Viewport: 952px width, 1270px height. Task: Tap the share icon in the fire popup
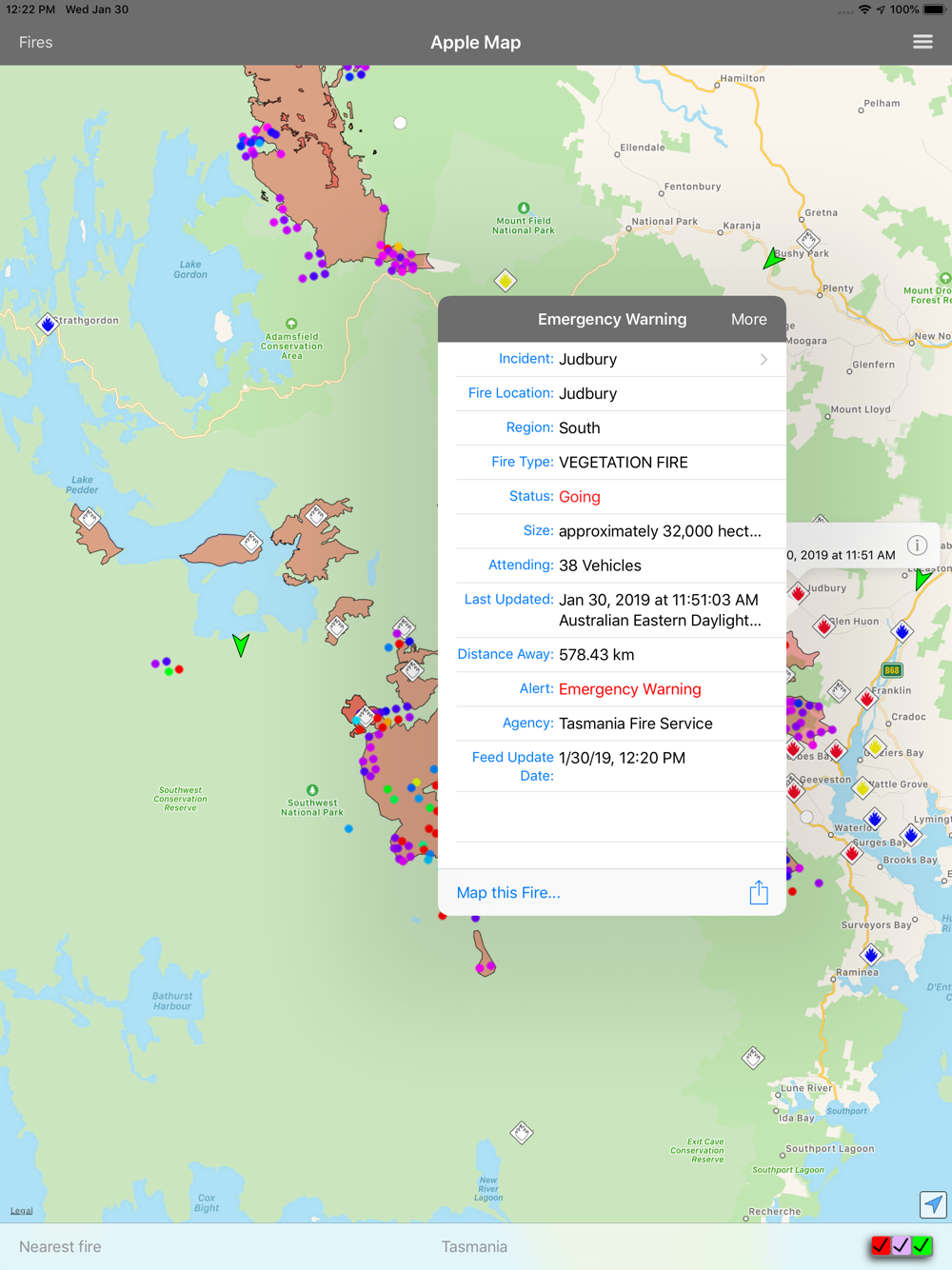[759, 892]
